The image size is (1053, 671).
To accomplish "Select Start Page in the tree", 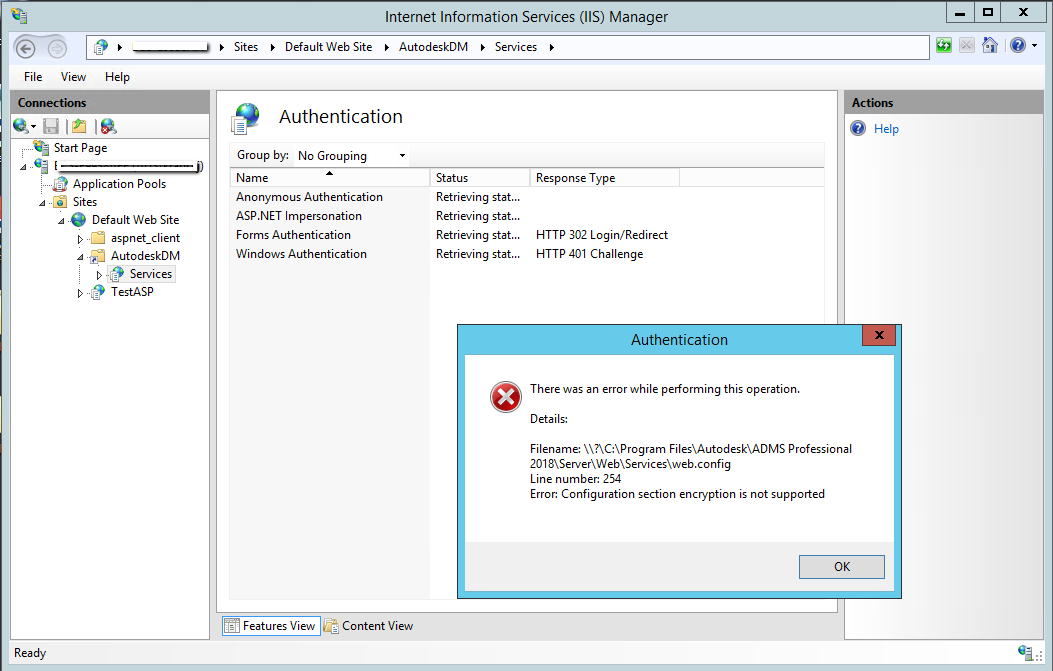I will coord(81,148).
